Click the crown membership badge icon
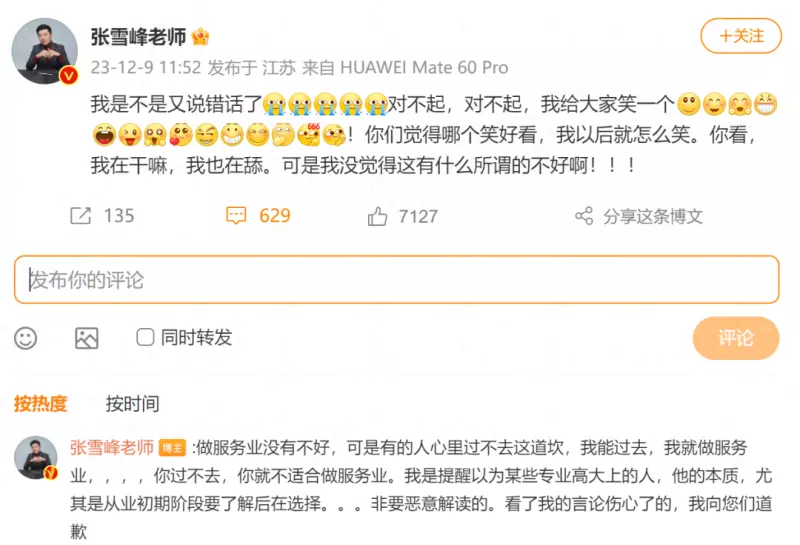The image size is (800, 545). [201, 37]
